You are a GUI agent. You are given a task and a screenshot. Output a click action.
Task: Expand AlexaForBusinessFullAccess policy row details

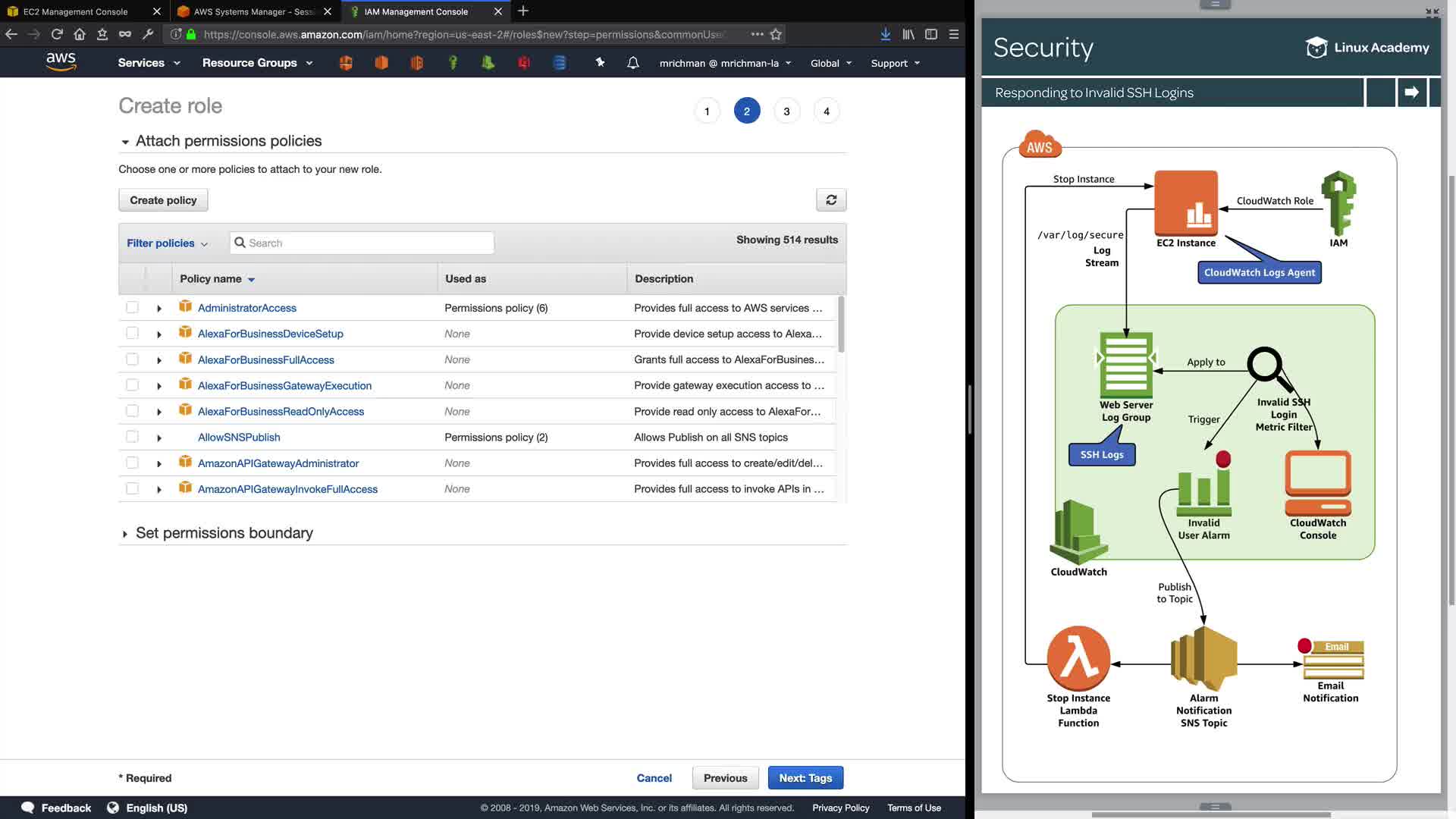(x=159, y=360)
